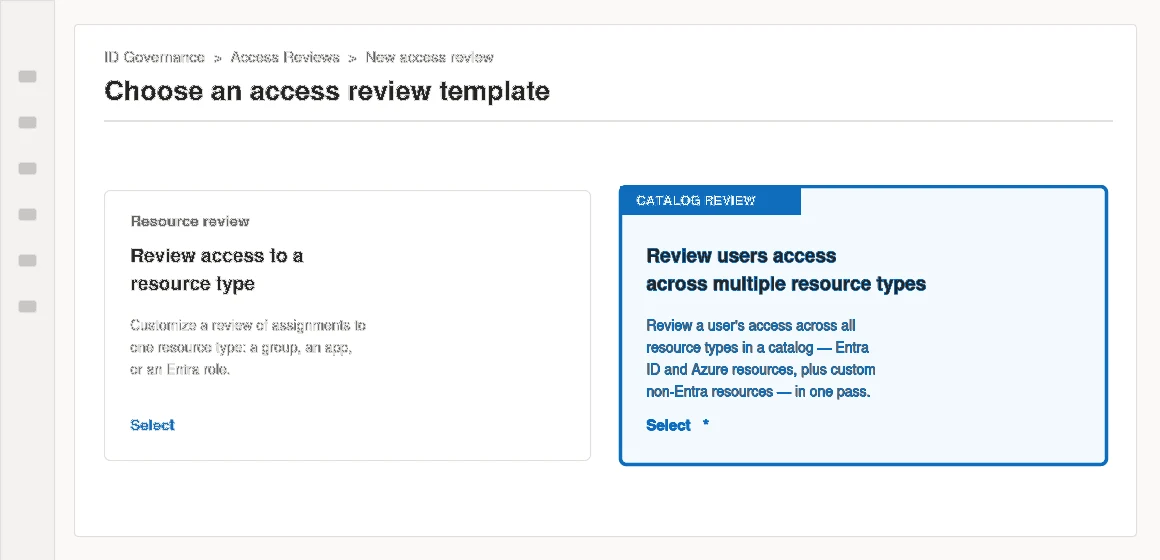Go to Access Reviews in the breadcrumb
The height and width of the screenshot is (560, 1160).
285,57
